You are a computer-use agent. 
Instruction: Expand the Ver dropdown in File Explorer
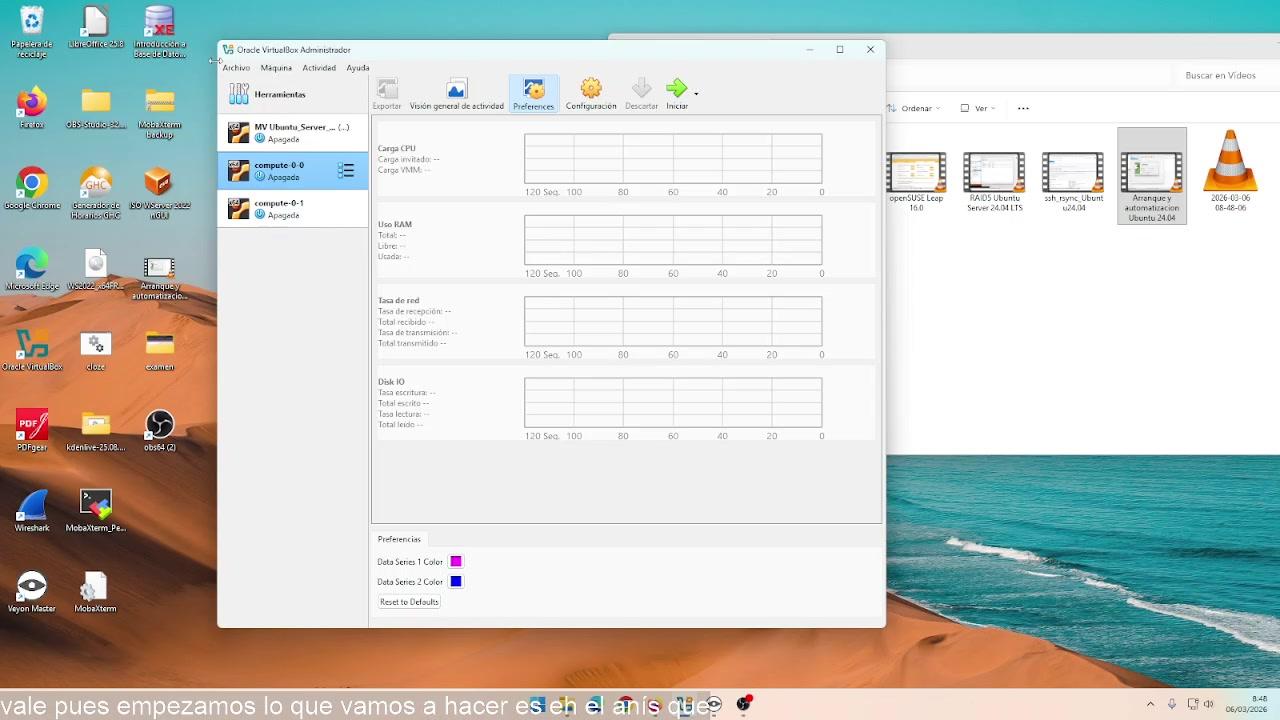[x=980, y=108]
